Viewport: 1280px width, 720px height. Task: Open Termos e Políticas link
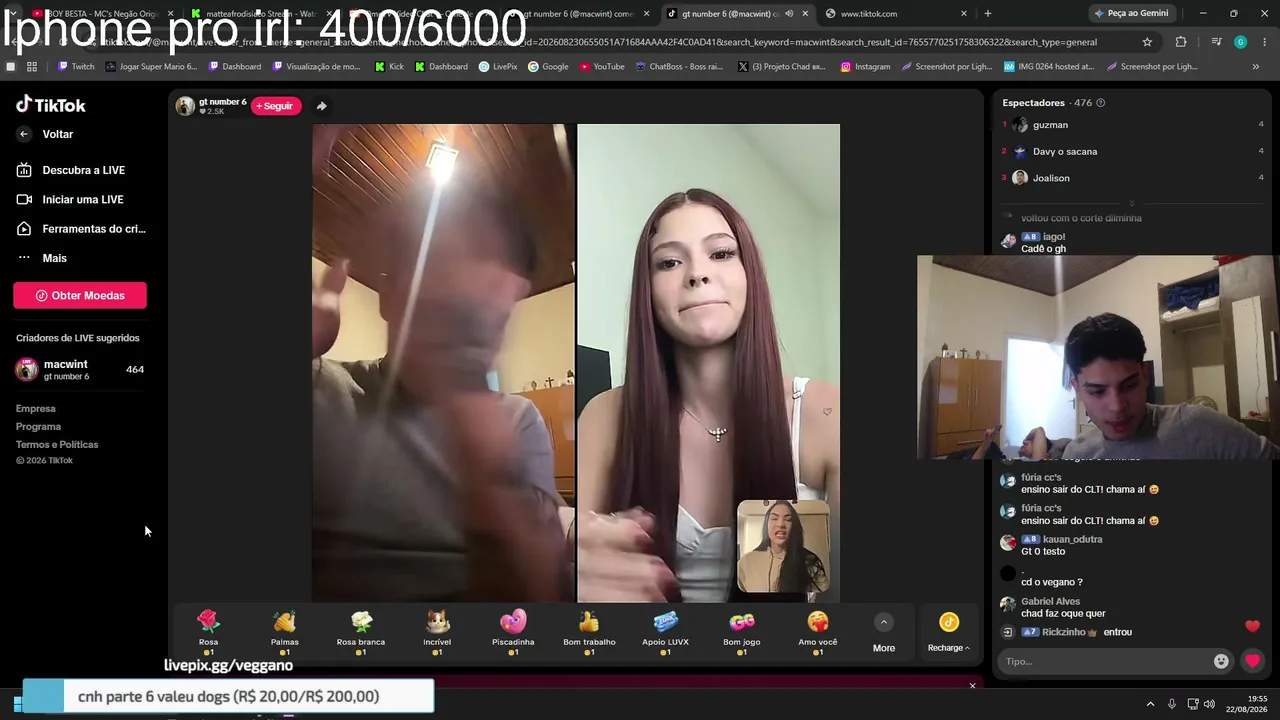pyautogui.click(x=57, y=444)
